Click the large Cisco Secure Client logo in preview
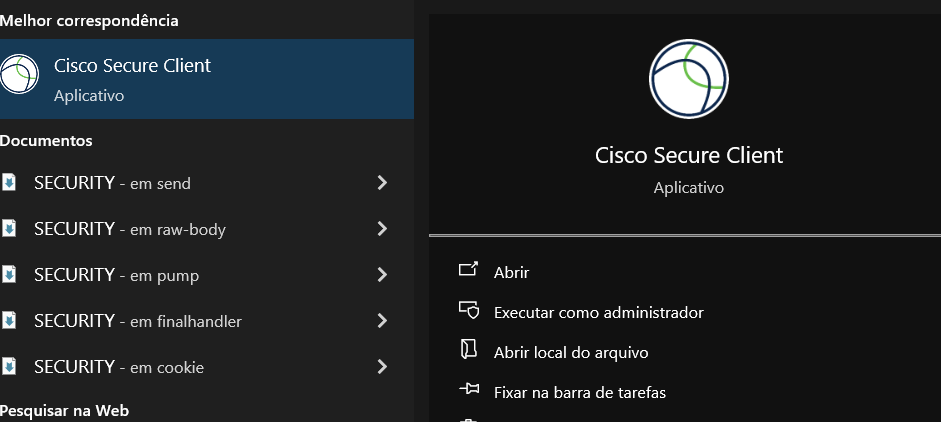 (x=688, y=79)
